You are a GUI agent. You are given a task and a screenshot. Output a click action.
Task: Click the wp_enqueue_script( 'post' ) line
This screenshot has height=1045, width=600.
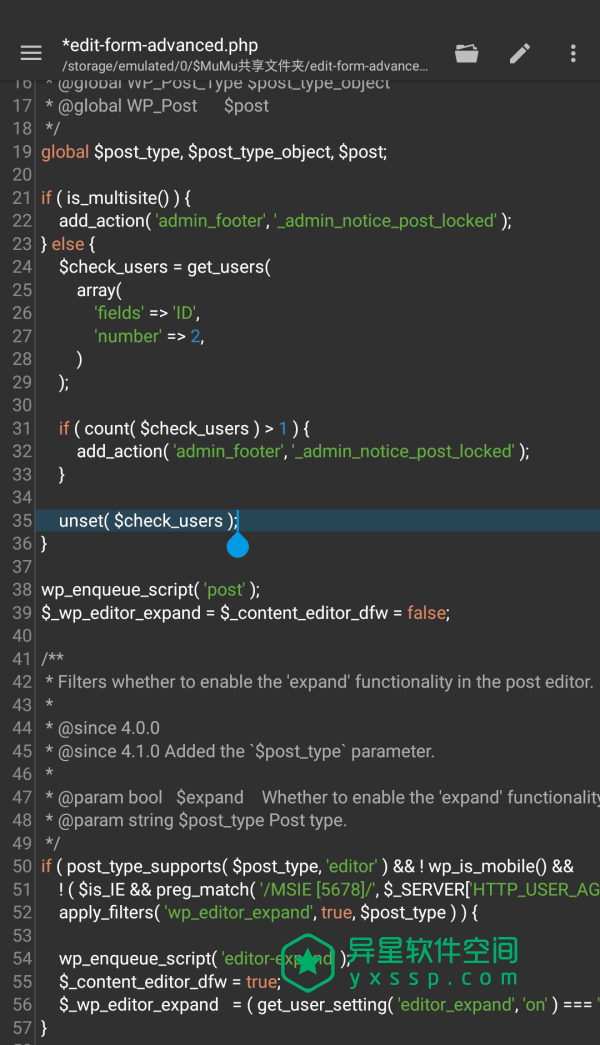[x=150, y=590]
